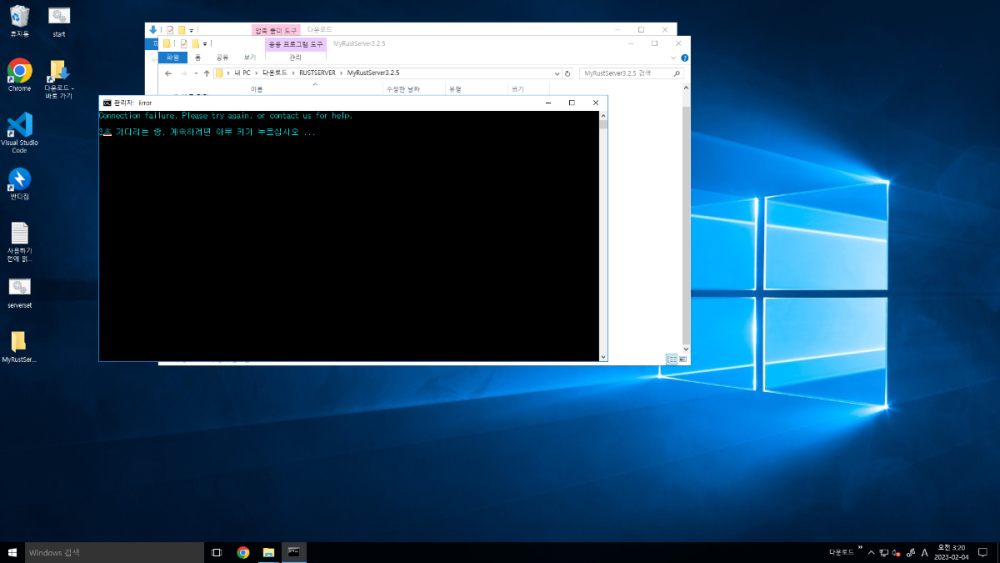This screenshot has width=1000, height=563.
Task: Click the refresh button beside address bar
Action: tap(568, 73)
